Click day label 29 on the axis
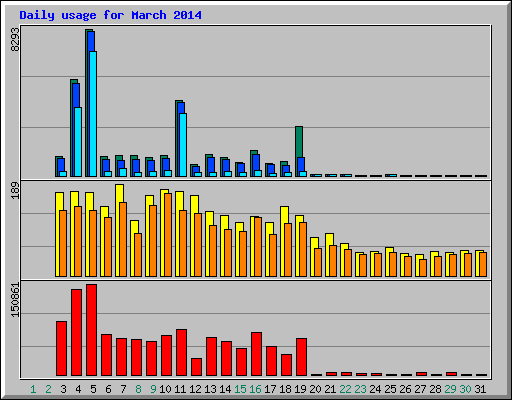 tap(450, 389)
